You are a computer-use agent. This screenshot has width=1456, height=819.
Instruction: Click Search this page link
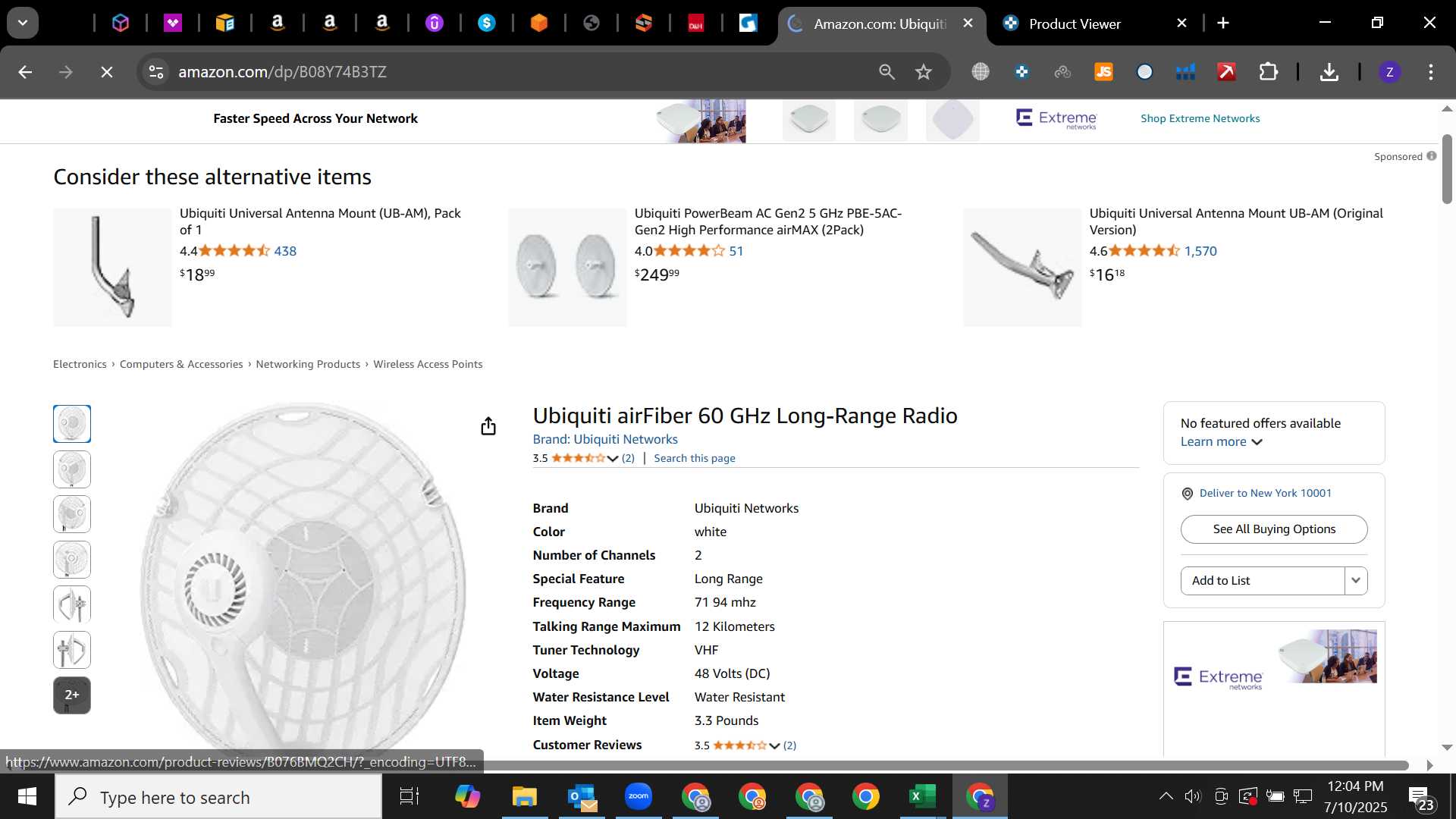click(x=695, y=459)
